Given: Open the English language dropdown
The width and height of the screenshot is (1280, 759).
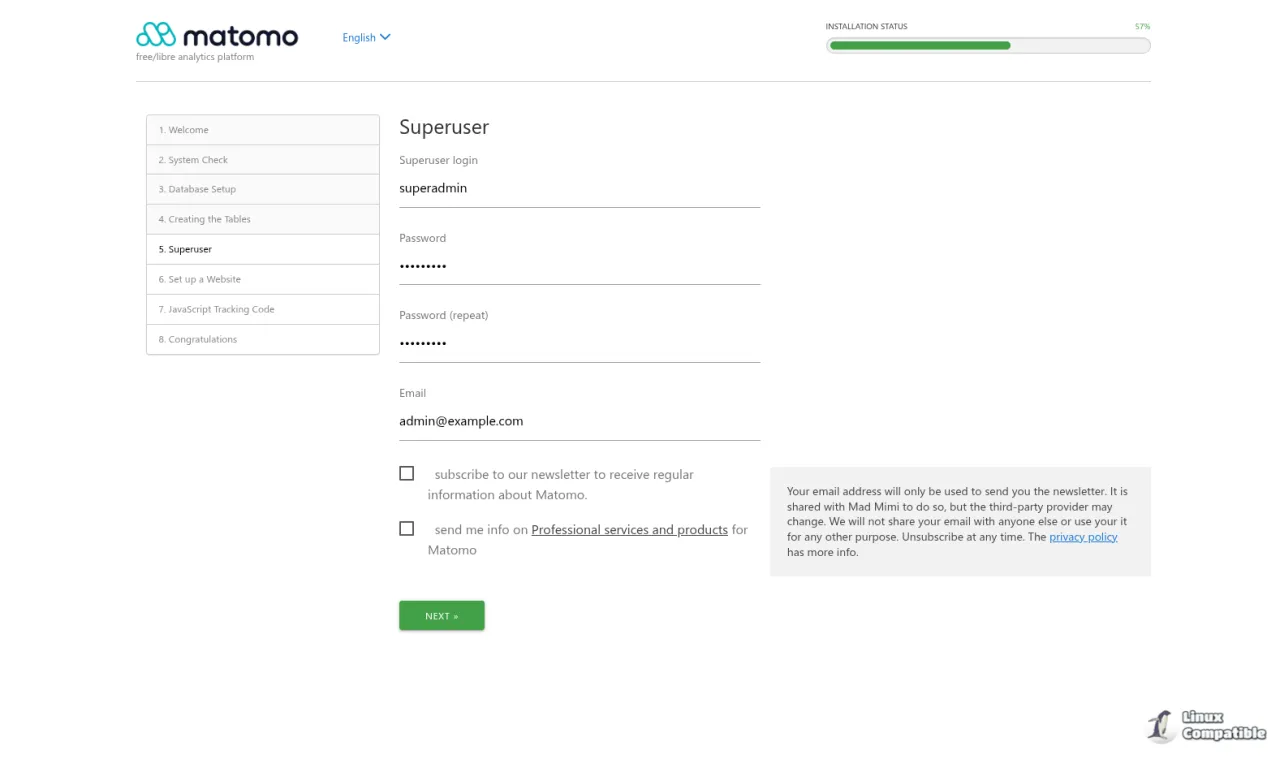Looking at the screenshot, I should (x=366, y=38).
